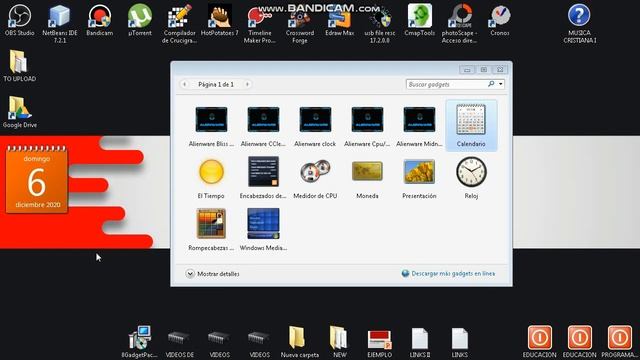The image size is (640, 360).
Task: Pick the Presentación slideshow gadget
Action: pos(419,178)
